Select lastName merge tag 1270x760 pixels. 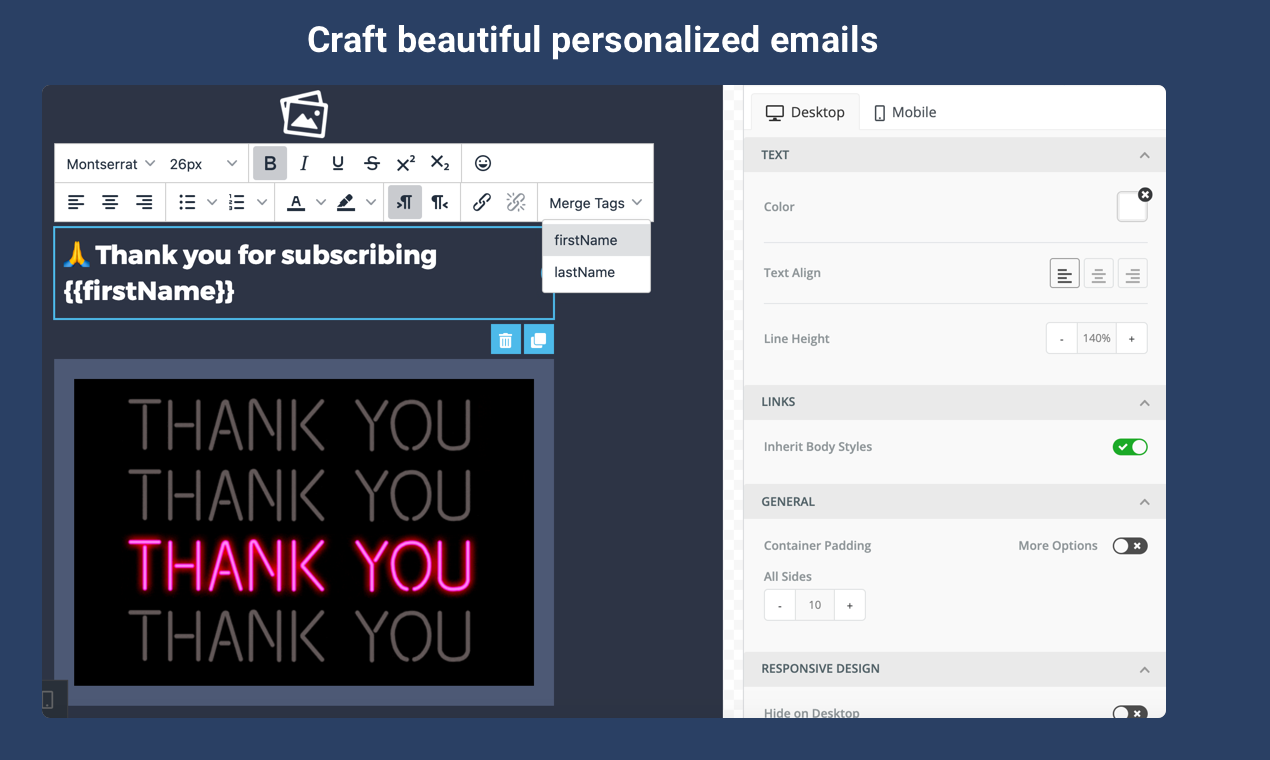click(597, 272)
